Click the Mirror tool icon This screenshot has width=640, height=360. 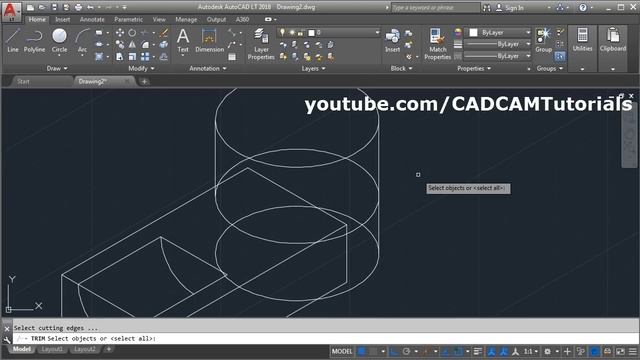[132, 44]
